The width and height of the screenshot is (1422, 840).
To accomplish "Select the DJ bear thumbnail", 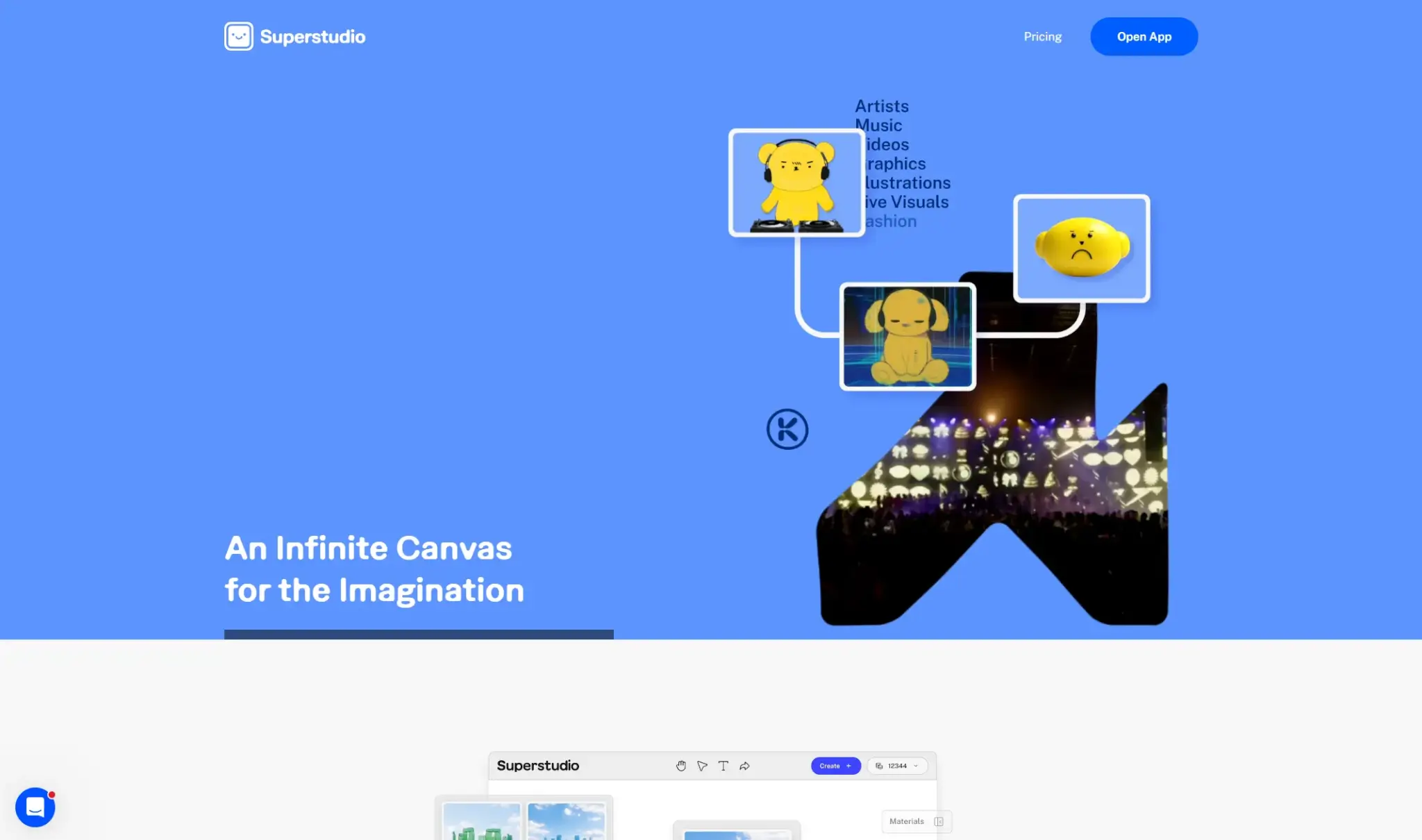I will [x=796, y=183].
